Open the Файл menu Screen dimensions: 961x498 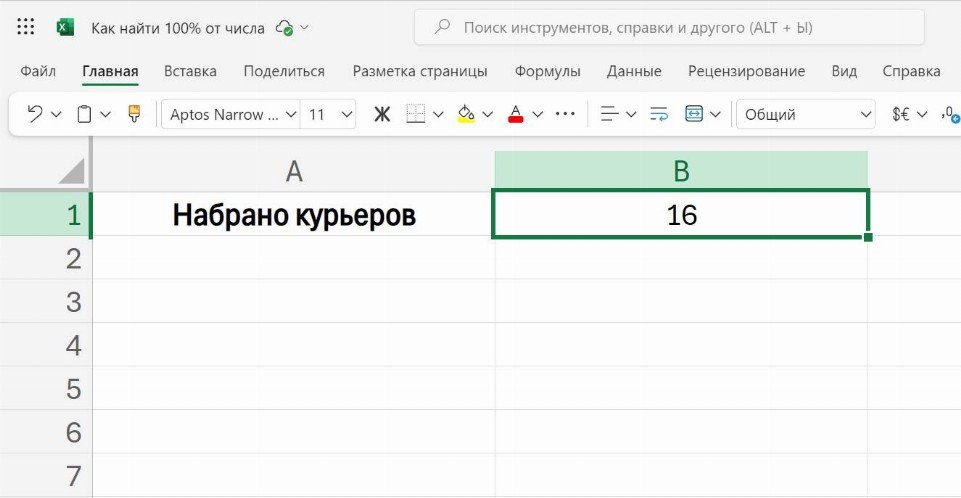click(38, 71)
